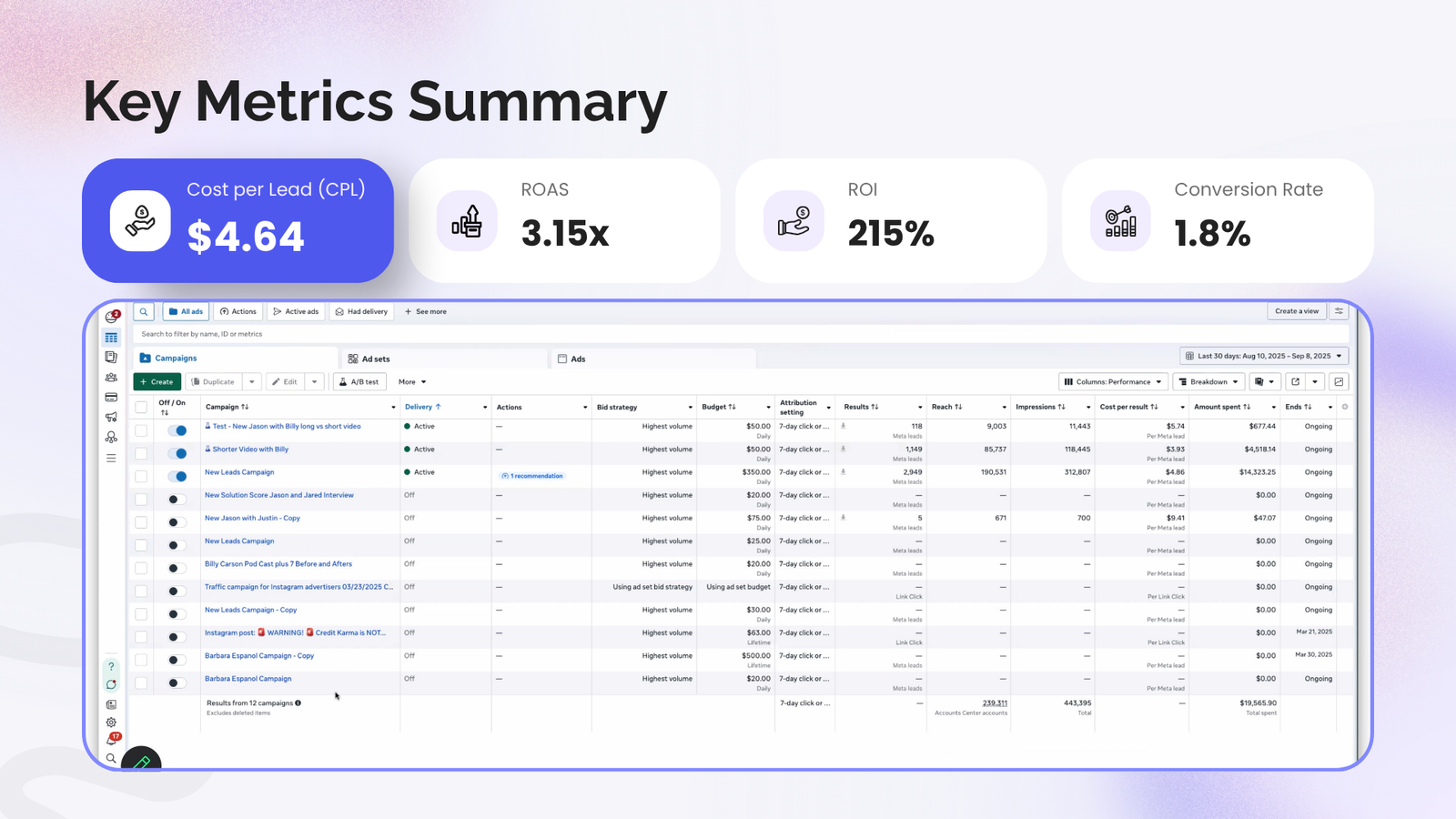This screenshot has height=819, width=1456.
Task: Click the green Create button
Action: tap(157, 381)
